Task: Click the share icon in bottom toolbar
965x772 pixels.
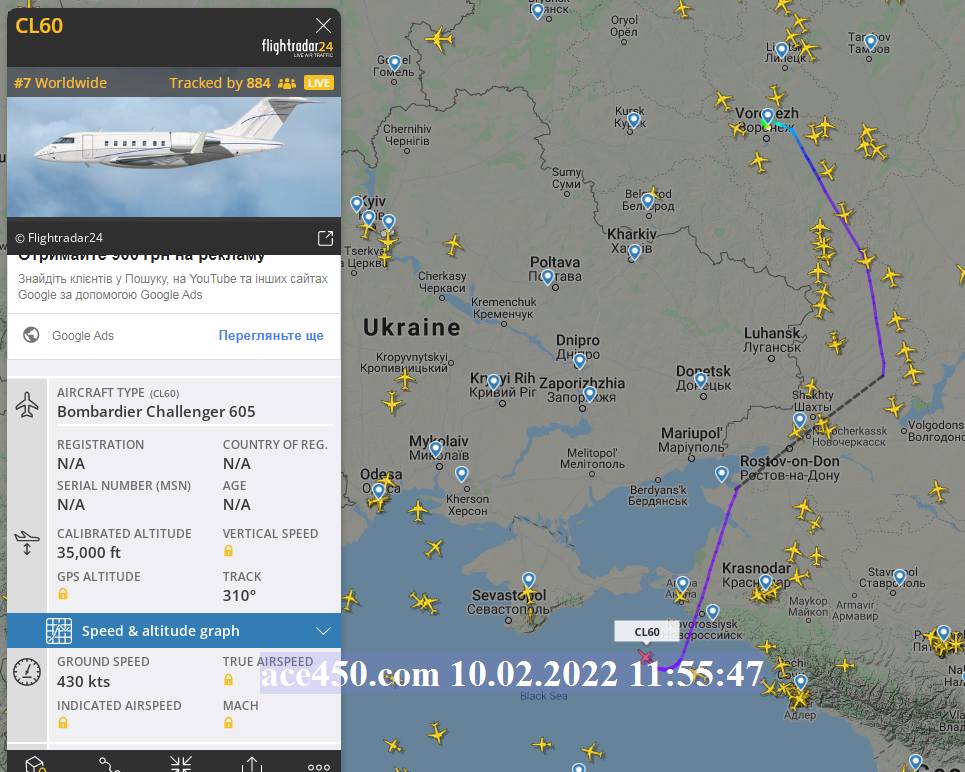Action: [252, 764]
